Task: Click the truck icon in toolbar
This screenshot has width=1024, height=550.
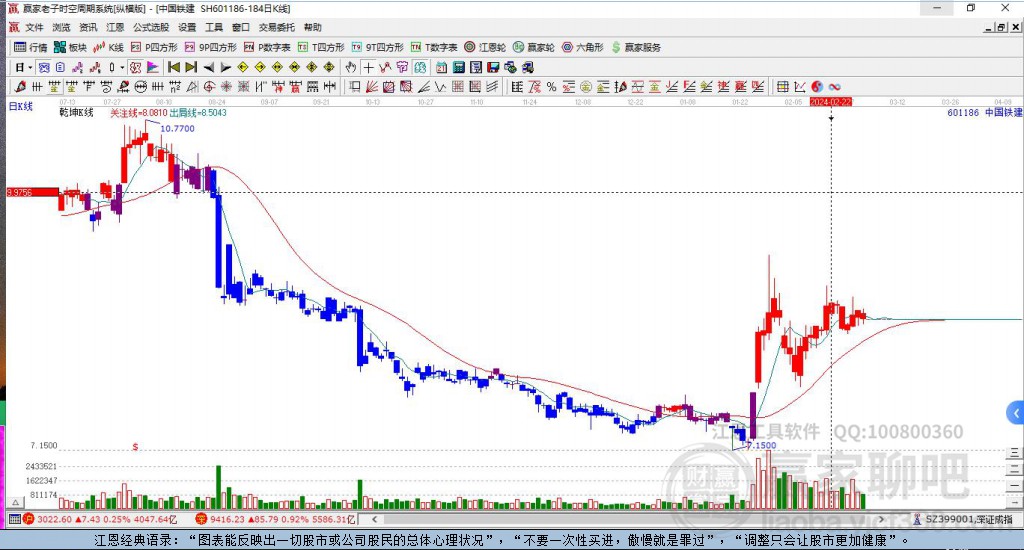Action: click(x=528, y=67)
